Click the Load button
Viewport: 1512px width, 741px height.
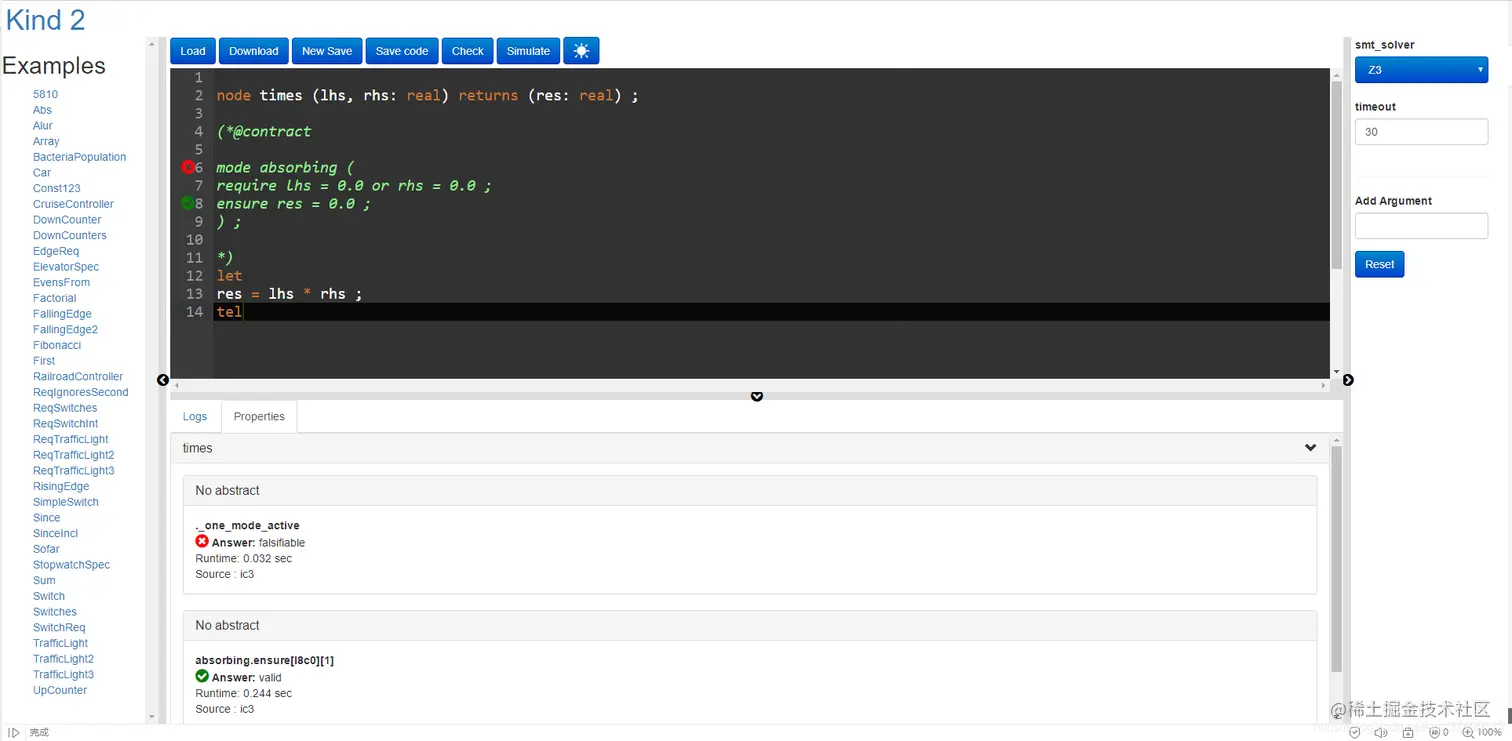[x=193, y=51]
